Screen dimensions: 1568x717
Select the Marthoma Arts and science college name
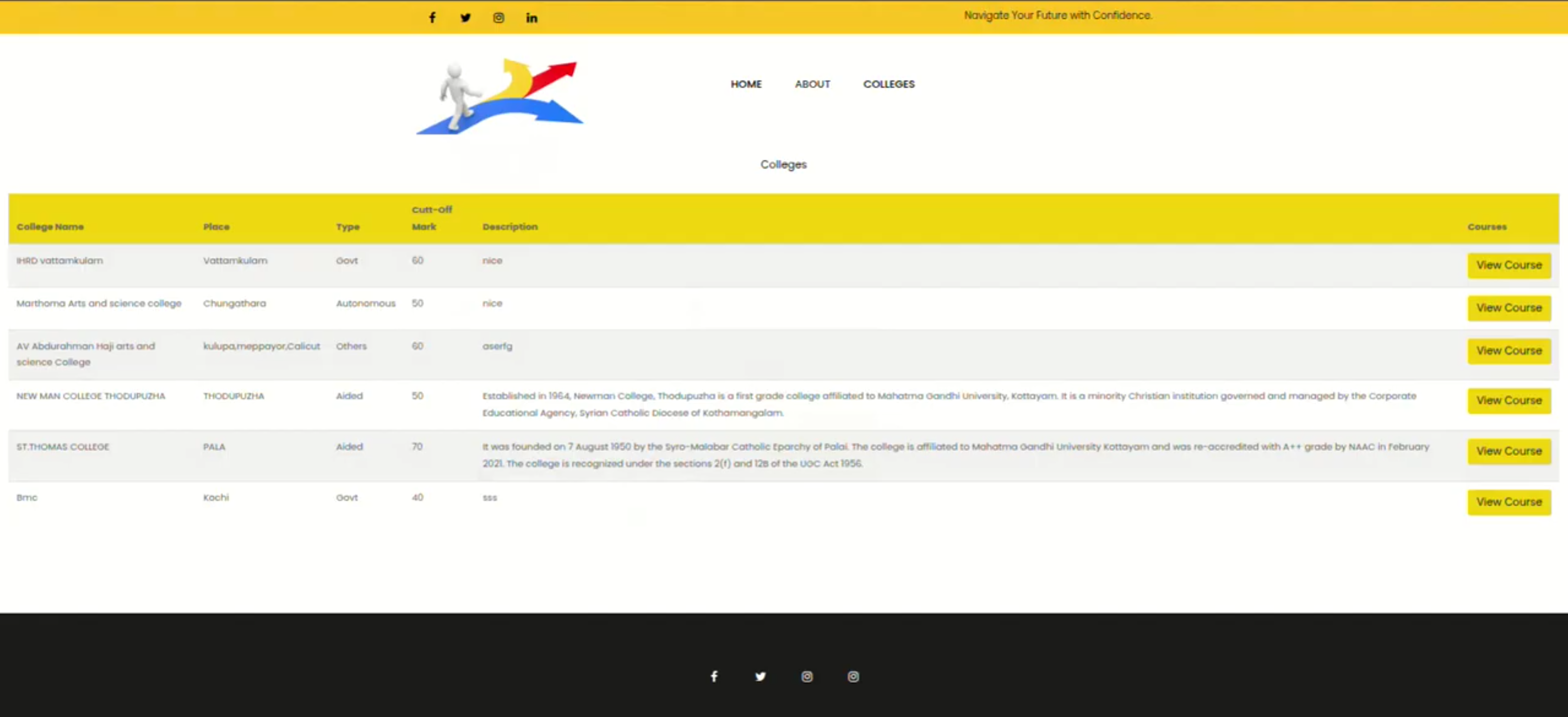click(98, 303)
